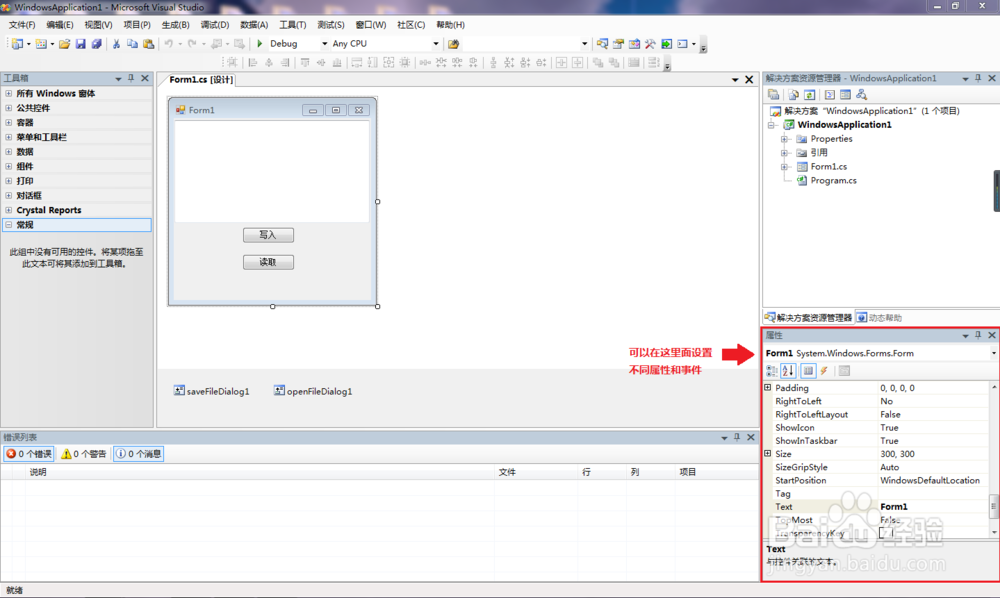The width and height of the screenshot is (1000, 598).
Task: Open the 文件(F) menu
Action: click(22, 24)
